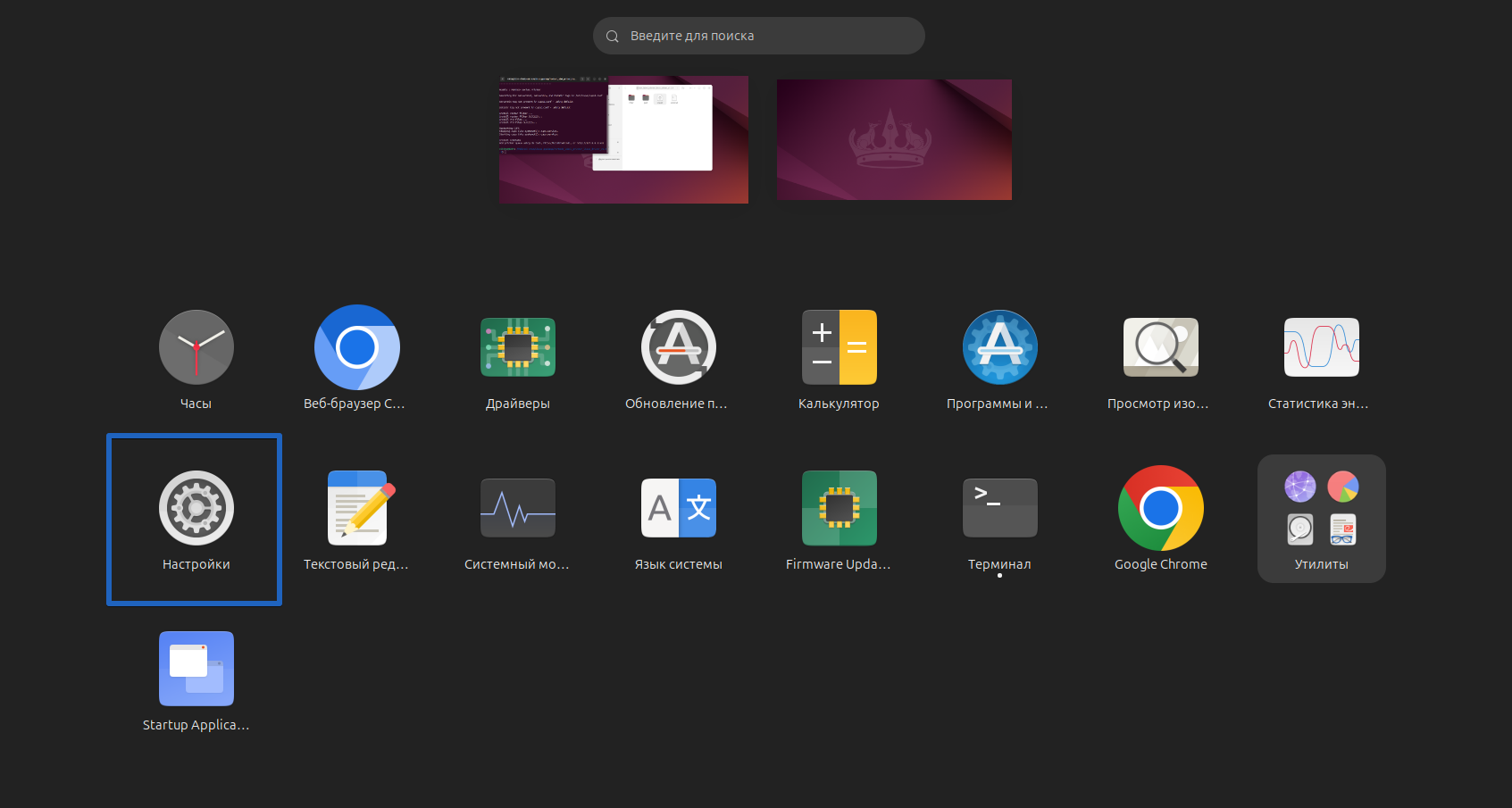Viewport: 1512px width, 808px height.
Task: Open Программы и обновления
Action: [999, 348]
